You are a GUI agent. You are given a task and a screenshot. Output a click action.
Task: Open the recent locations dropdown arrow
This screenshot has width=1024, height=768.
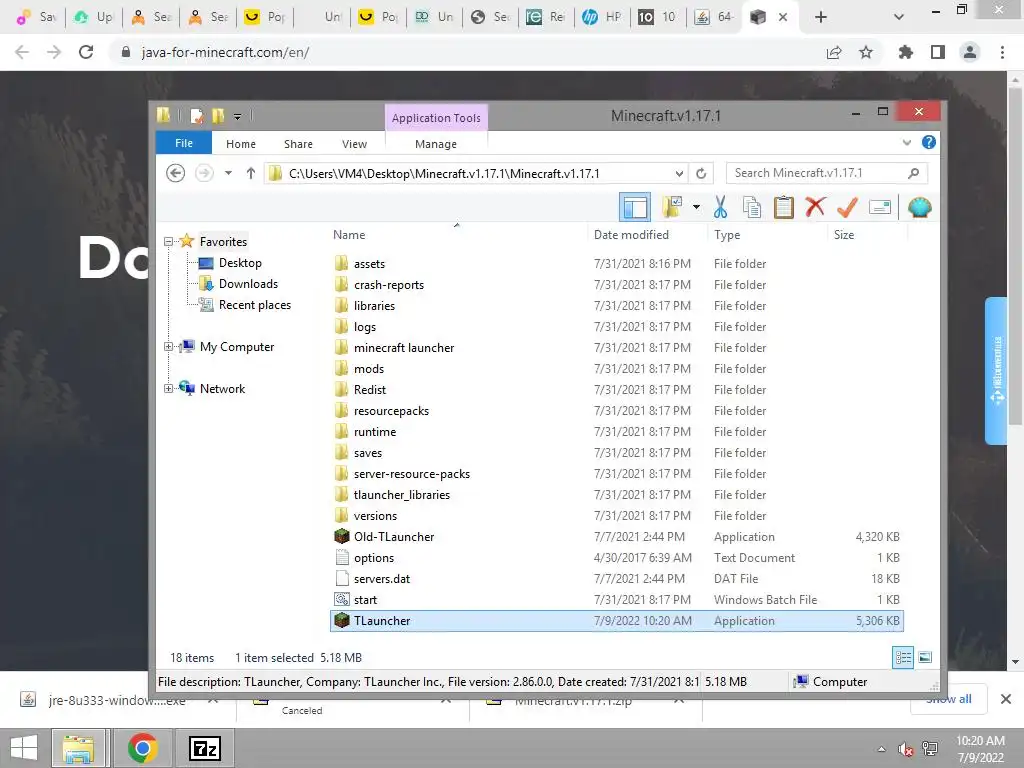(x=229, y=173)
